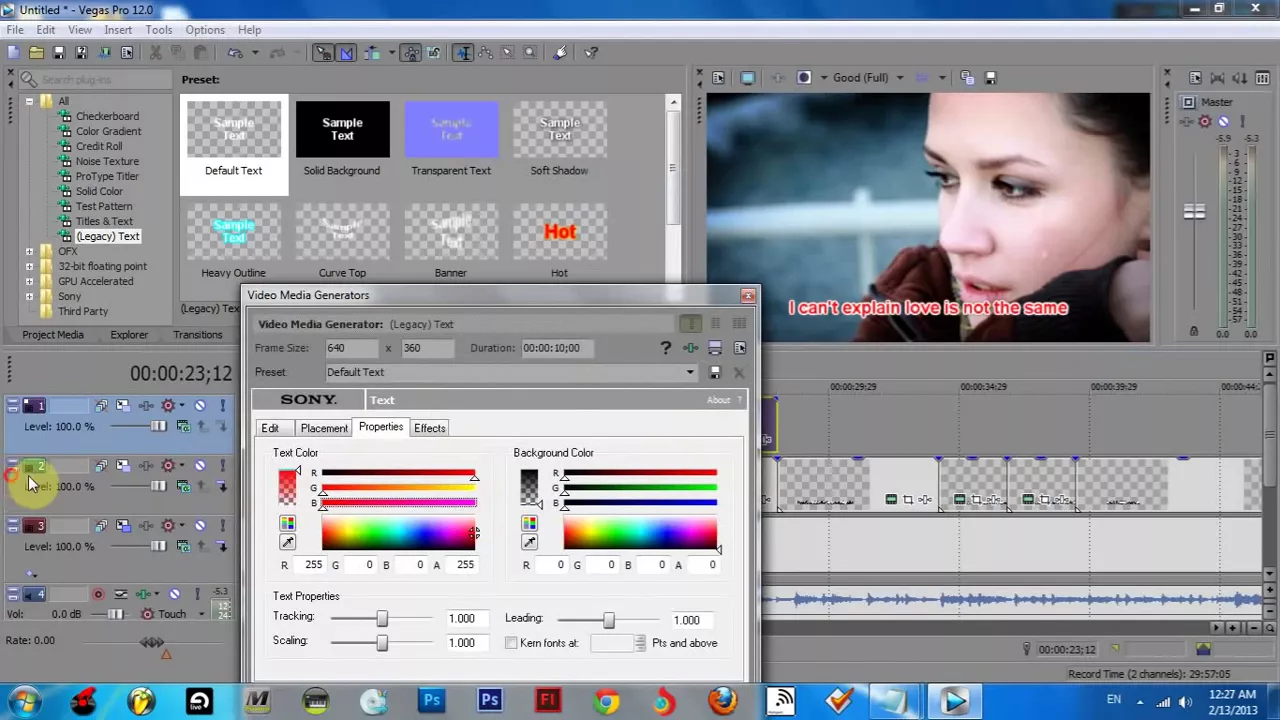Click the Leading slider handle
The image size is (1280, 720).
609,620
